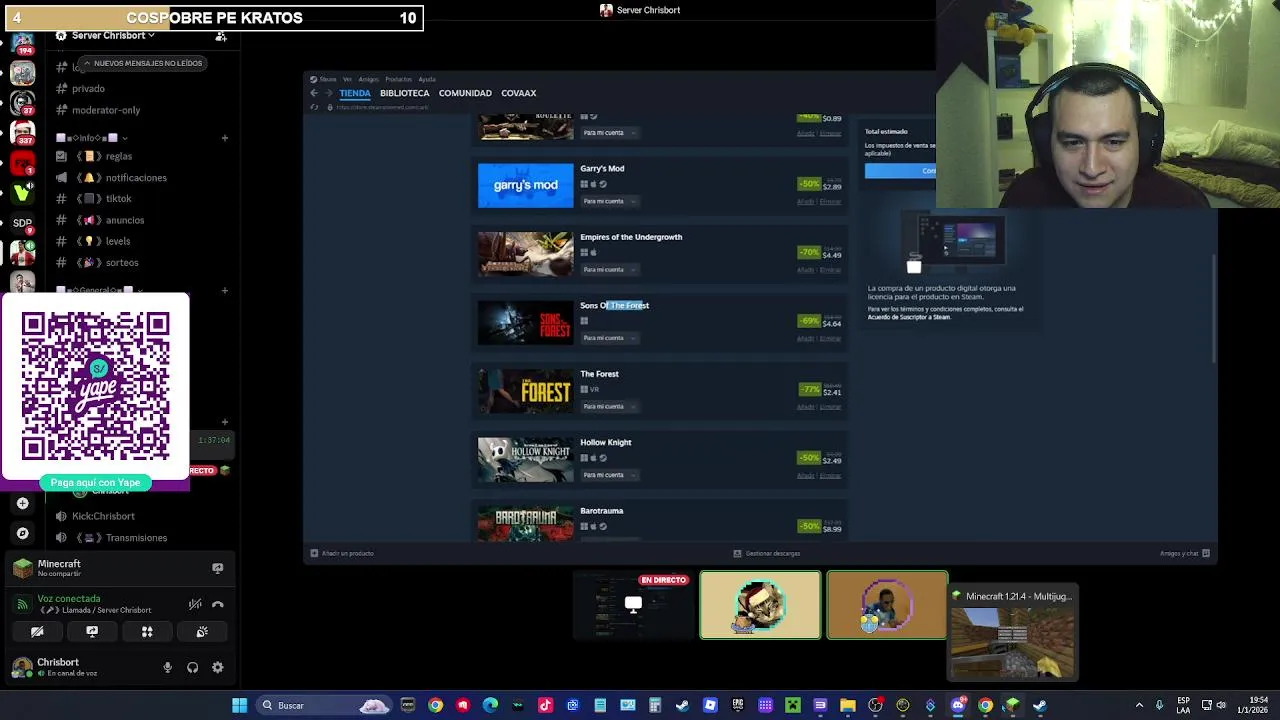Open the Minecraft 1.21.4 window preview

[1013, 634]
